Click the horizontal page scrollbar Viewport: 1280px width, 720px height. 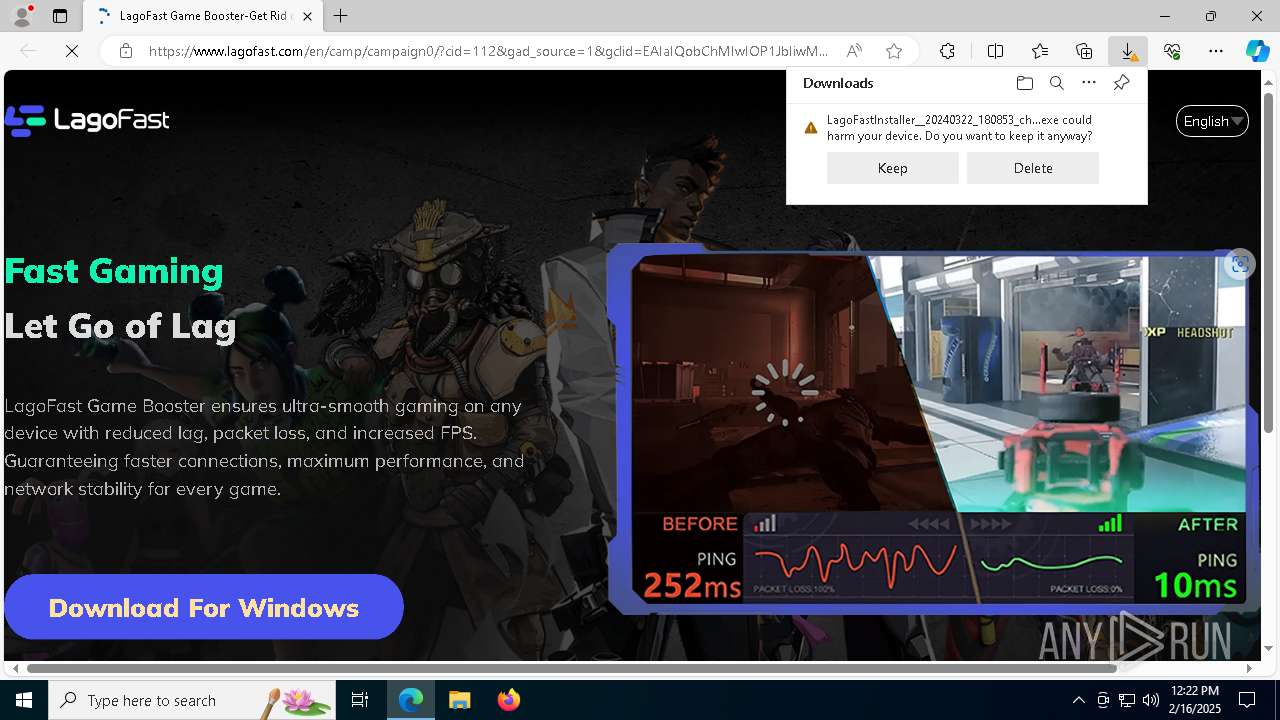(x=572, y=667)
